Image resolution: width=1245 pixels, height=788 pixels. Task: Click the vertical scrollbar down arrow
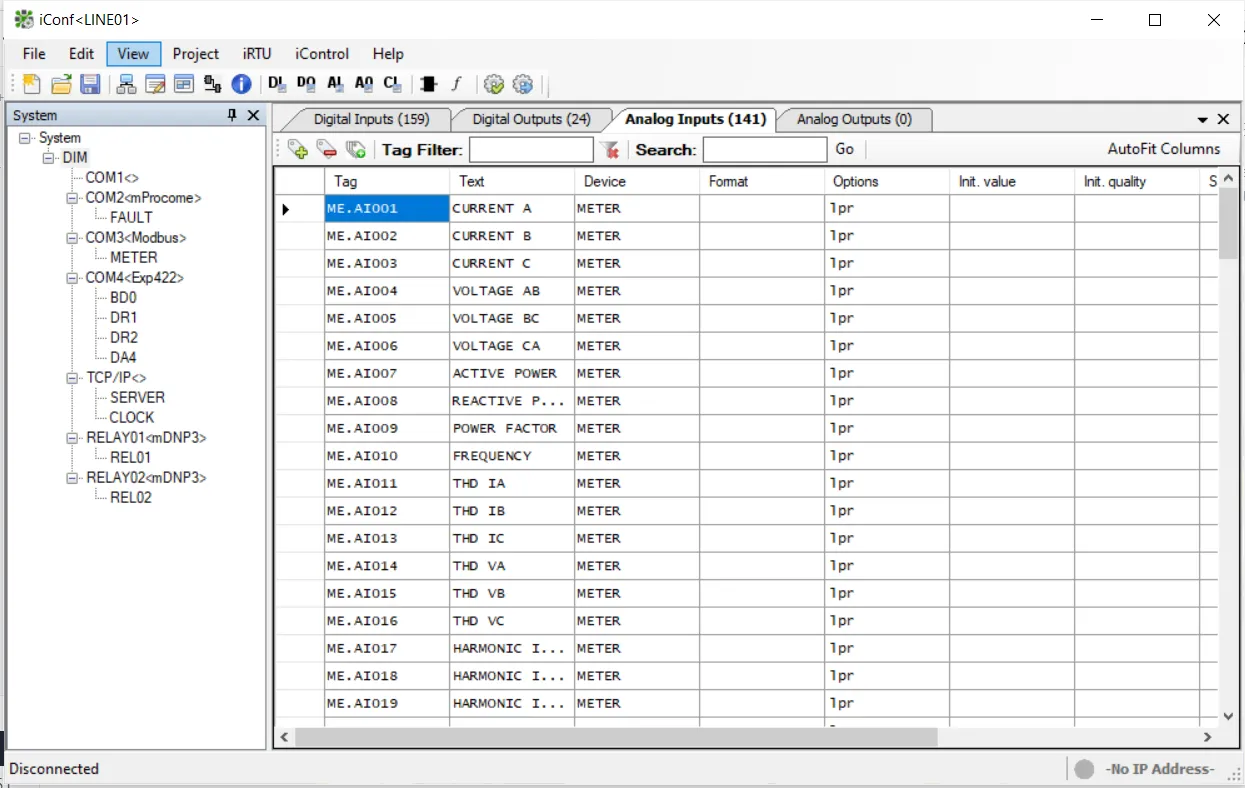[x=1229, y=716]
